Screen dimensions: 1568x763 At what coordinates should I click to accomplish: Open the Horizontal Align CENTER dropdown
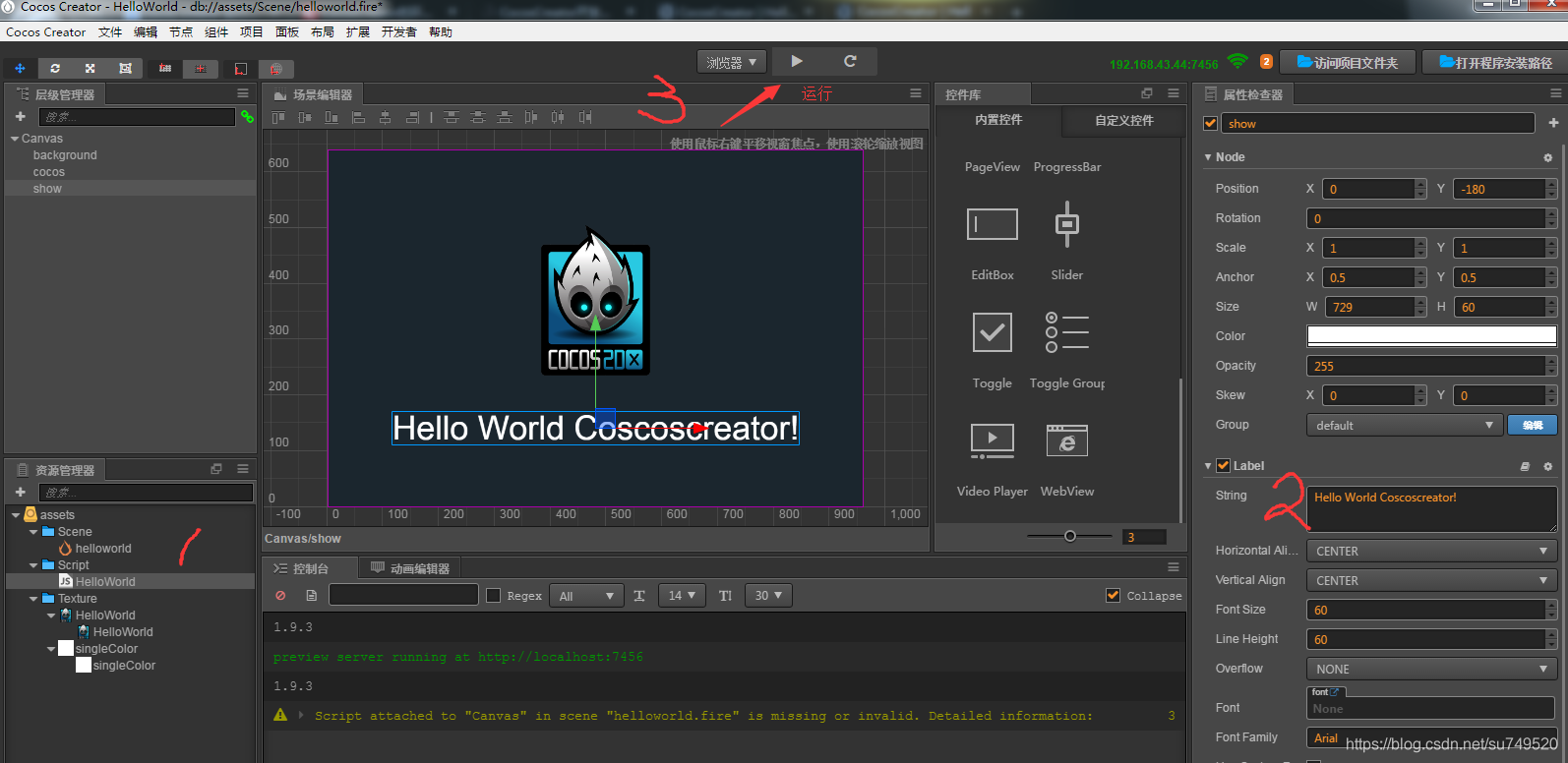click(x=1431, y=551)
